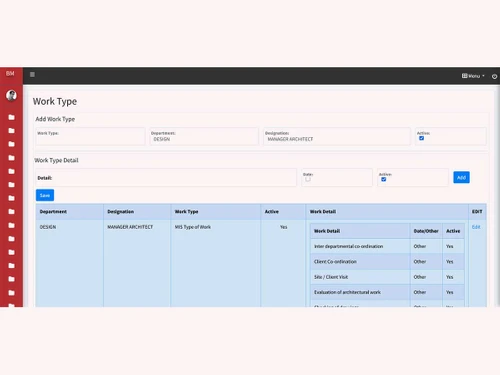Click the Designation column header
Viewport: 500px width, 375px height.
click(x=137, y=212)
